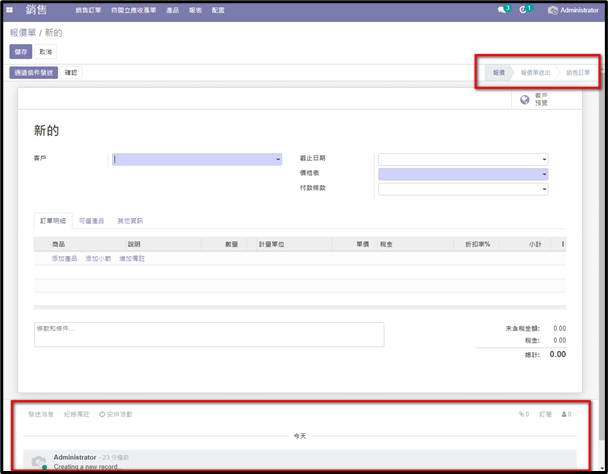The image size is (608, 474).
Task: Open the 待開立應收憑單 menu
Action: (134, 10)
